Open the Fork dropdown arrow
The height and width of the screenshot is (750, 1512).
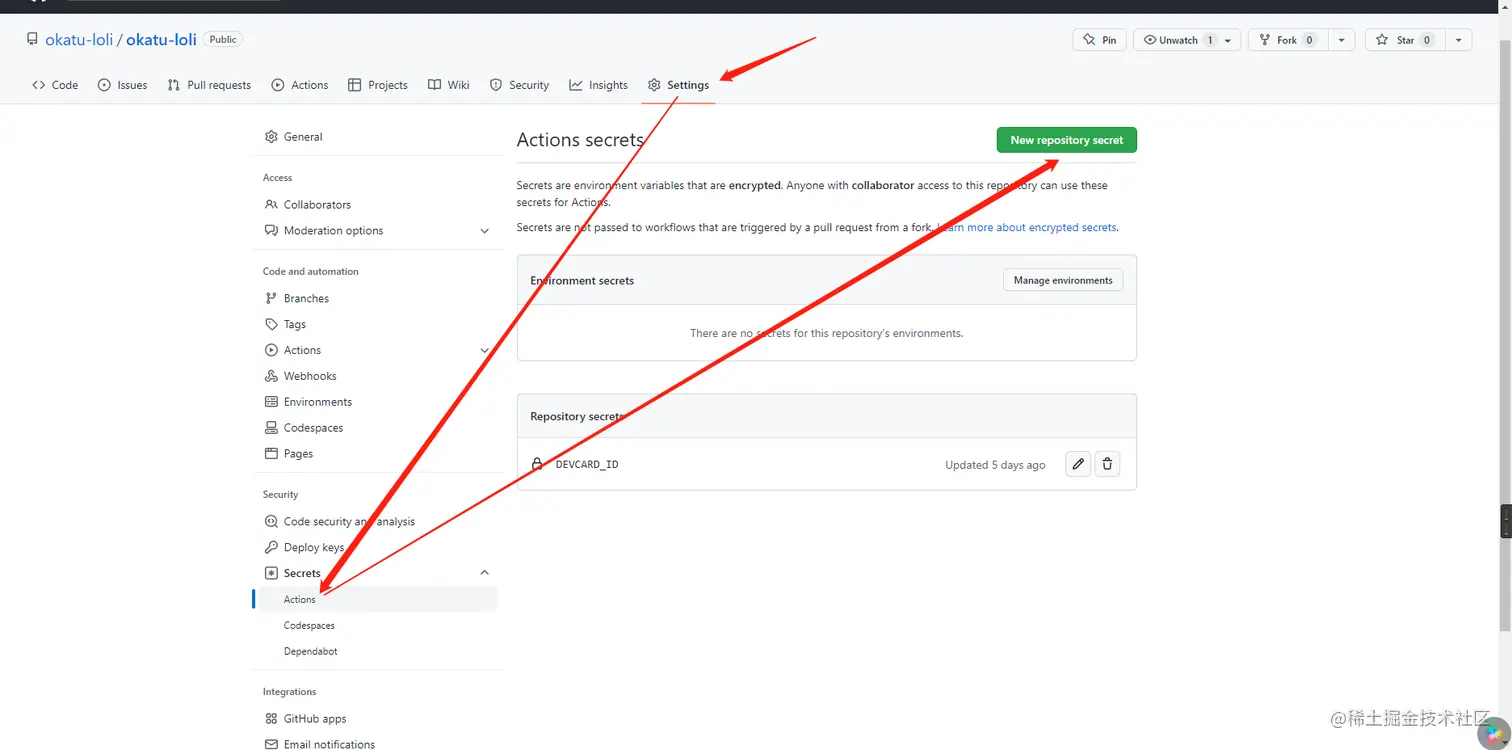click(x=1341, y=40)
